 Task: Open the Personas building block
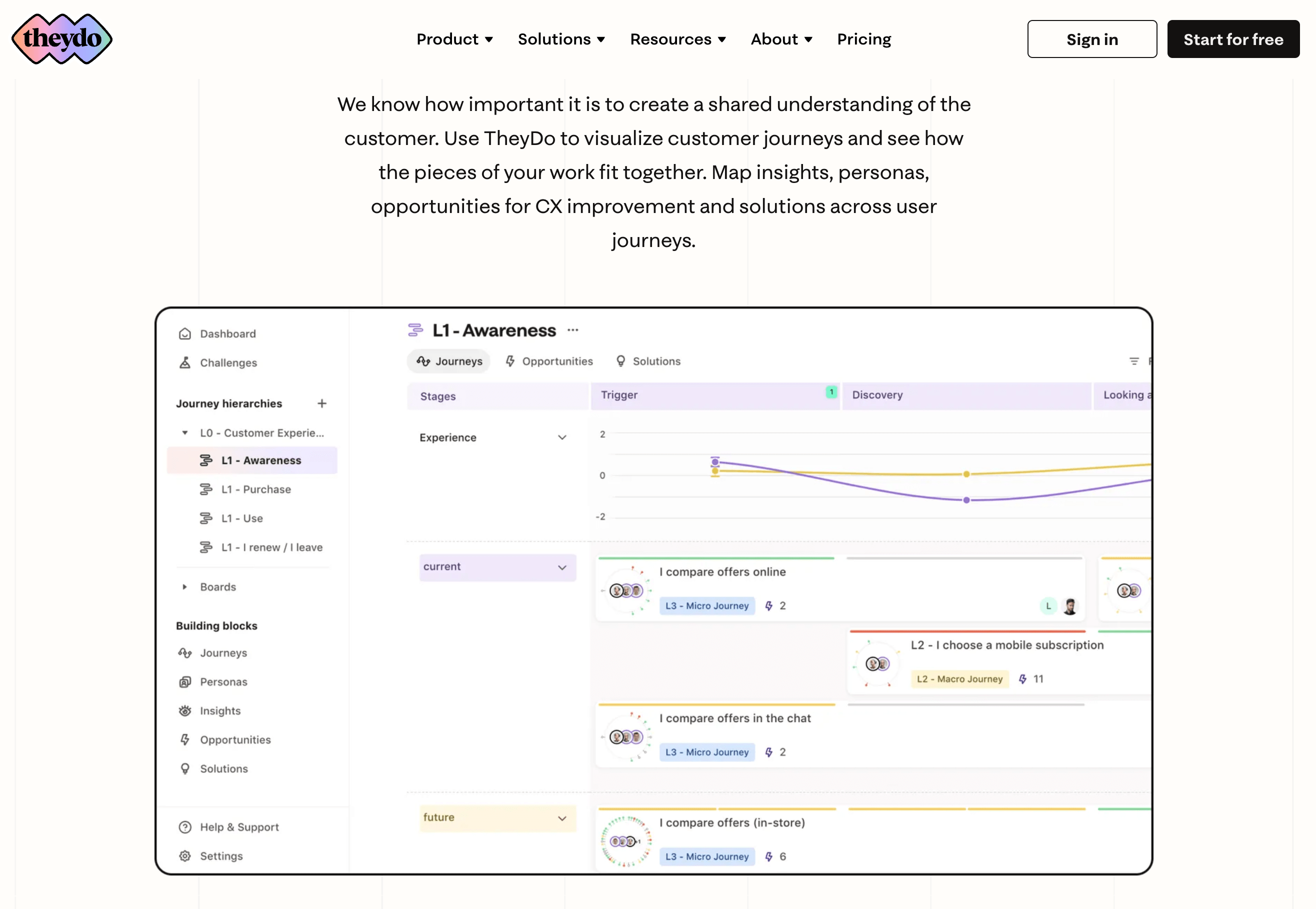(223, 682)
